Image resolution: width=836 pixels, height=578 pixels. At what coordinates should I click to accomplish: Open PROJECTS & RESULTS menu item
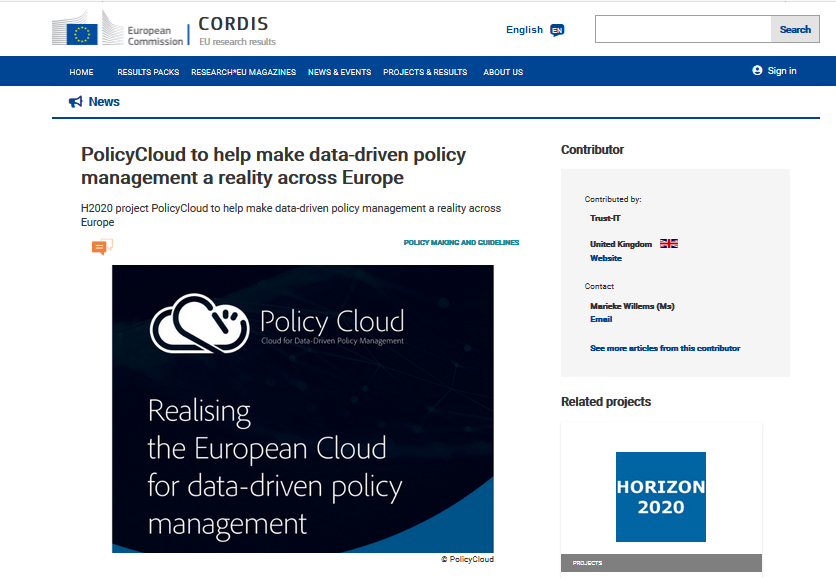pos(425,72)
